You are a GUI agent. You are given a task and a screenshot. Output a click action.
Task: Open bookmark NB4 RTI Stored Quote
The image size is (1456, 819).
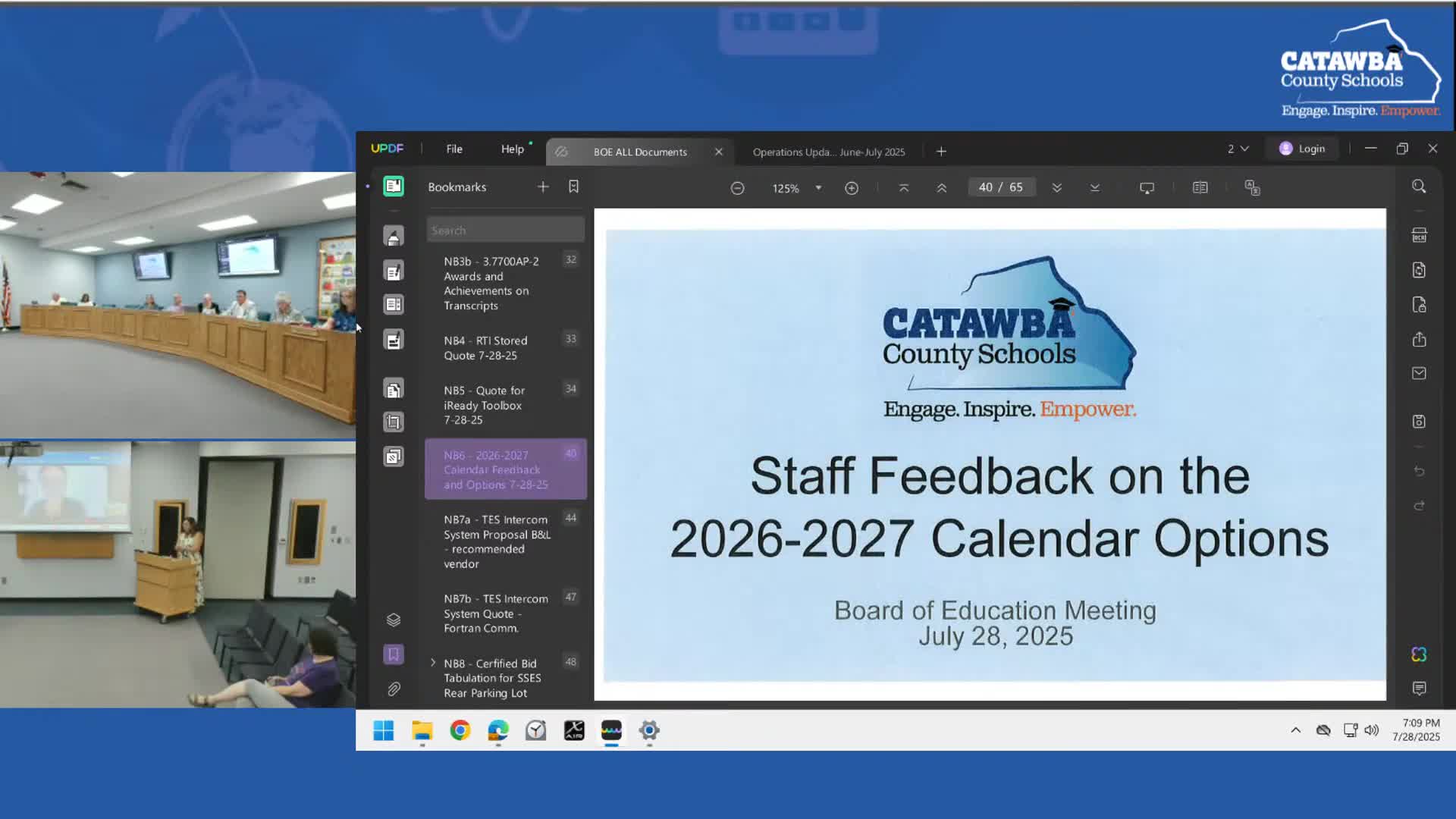pos(505,348)
